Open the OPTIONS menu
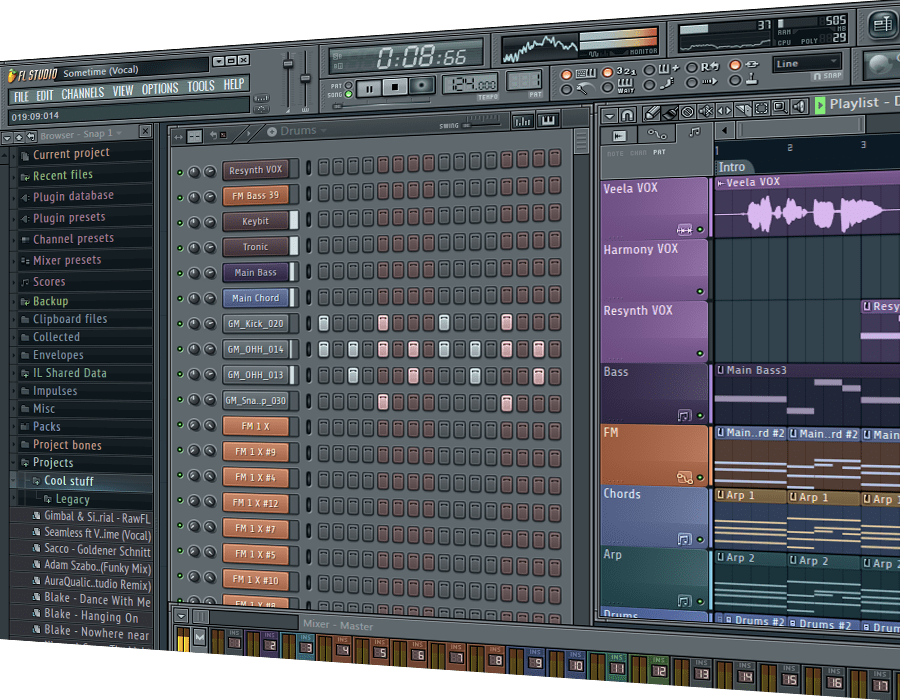The width and height of the screenshot is (900, 700). point(160,89)
